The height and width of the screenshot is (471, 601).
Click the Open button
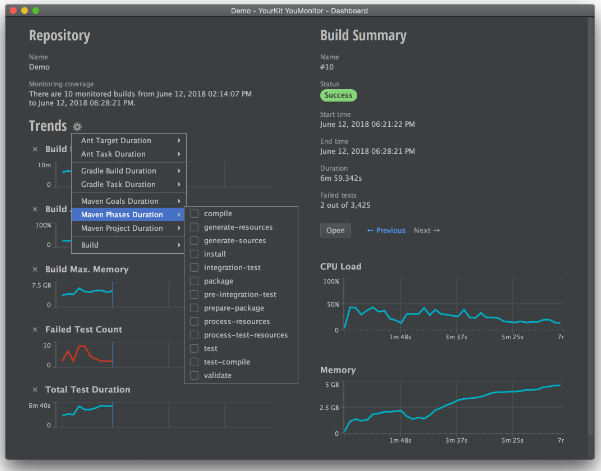point(335,230)
